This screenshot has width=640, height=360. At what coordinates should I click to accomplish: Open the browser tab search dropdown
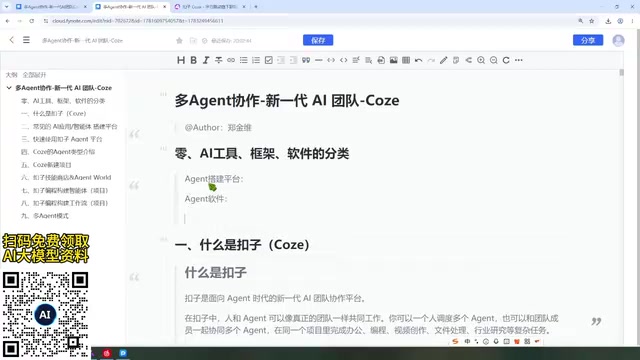pos(6,7)
